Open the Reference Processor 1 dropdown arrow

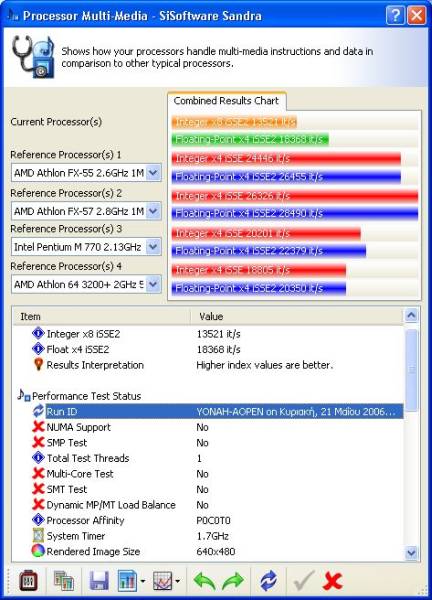click(x=153, y=173)
